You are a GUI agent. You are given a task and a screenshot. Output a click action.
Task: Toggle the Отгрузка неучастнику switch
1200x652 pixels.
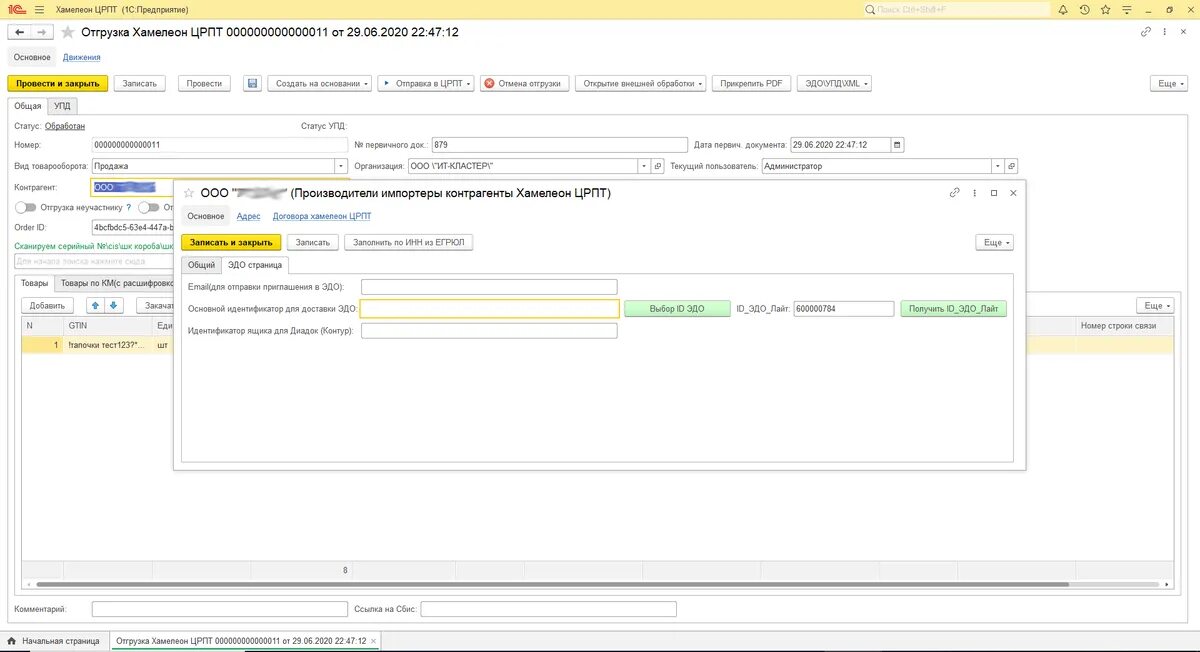click(x=25, y=208)
